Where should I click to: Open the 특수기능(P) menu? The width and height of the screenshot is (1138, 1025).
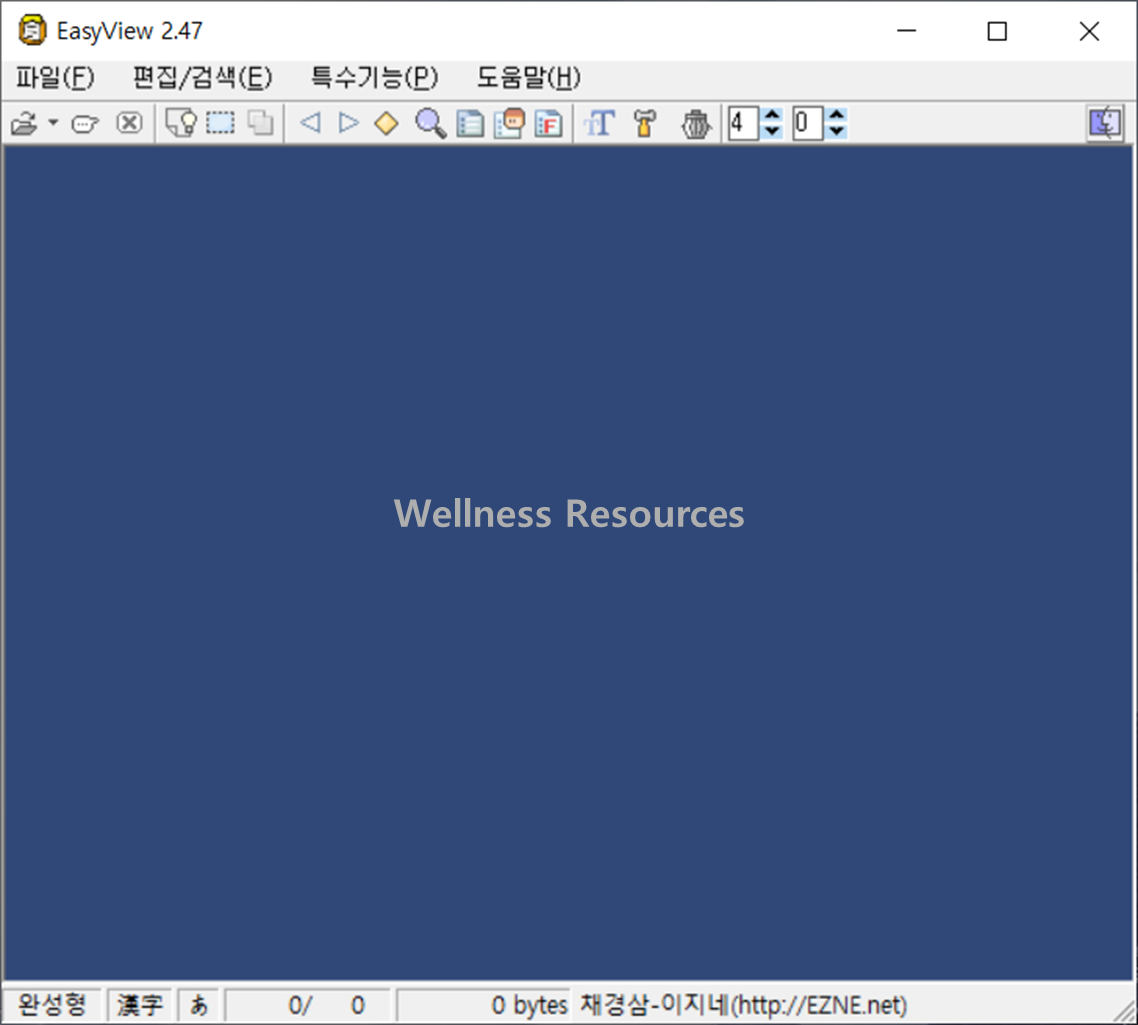pos(374,78)
